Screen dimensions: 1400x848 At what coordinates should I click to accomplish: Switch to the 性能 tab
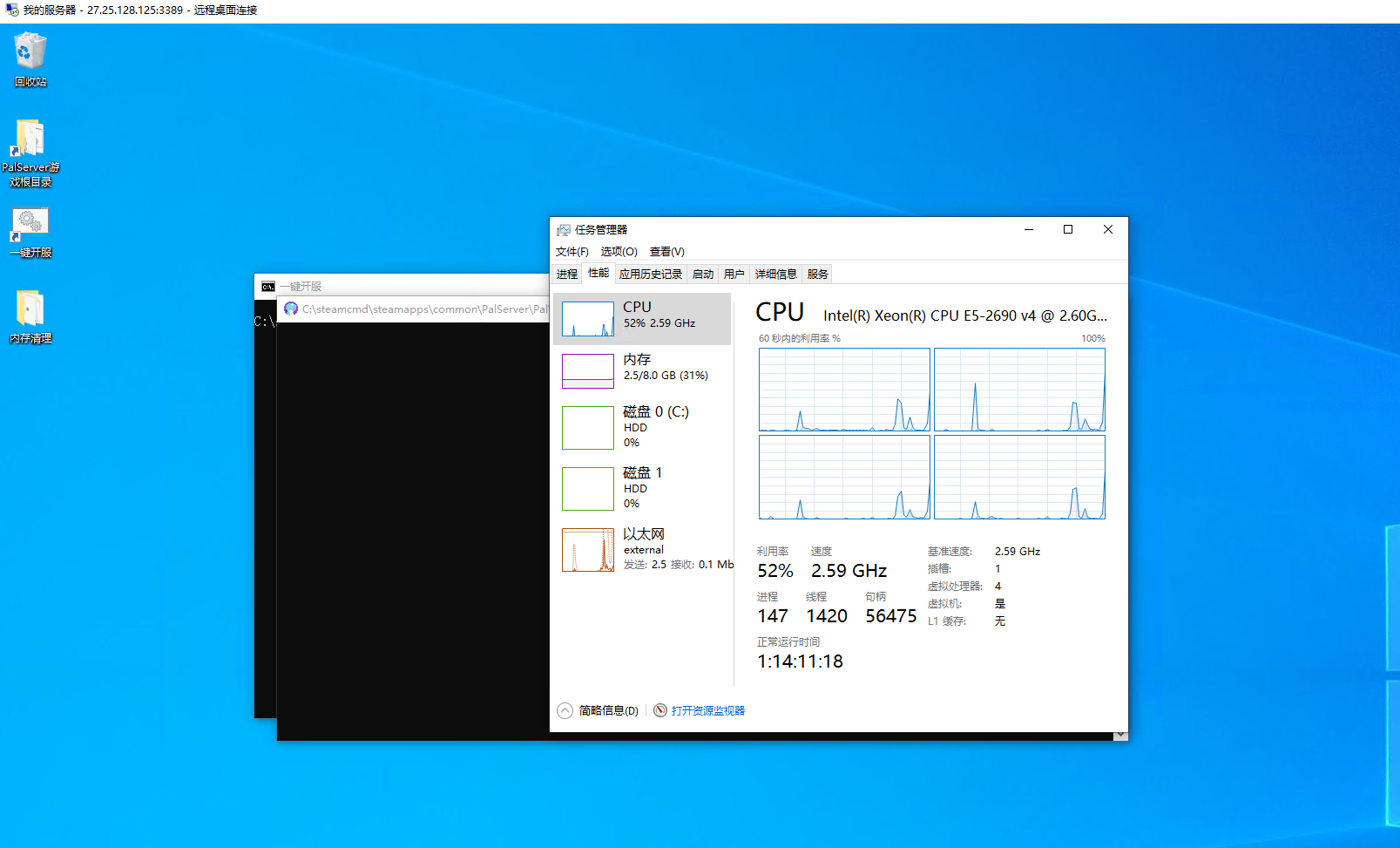599,274
